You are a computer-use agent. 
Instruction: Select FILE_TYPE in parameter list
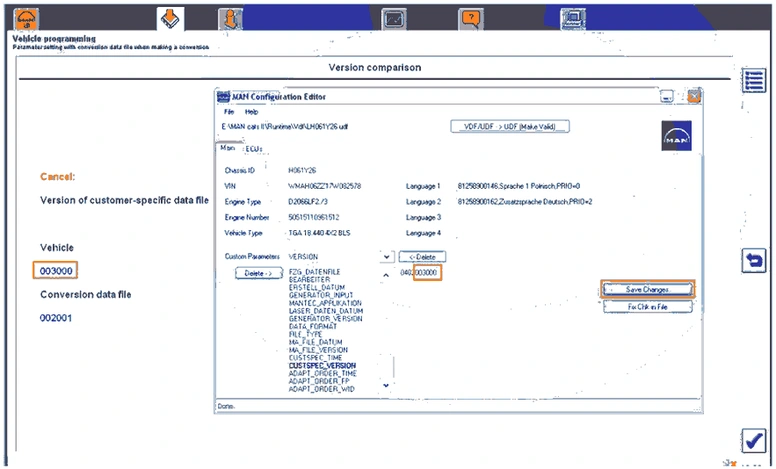coord(305,334)
